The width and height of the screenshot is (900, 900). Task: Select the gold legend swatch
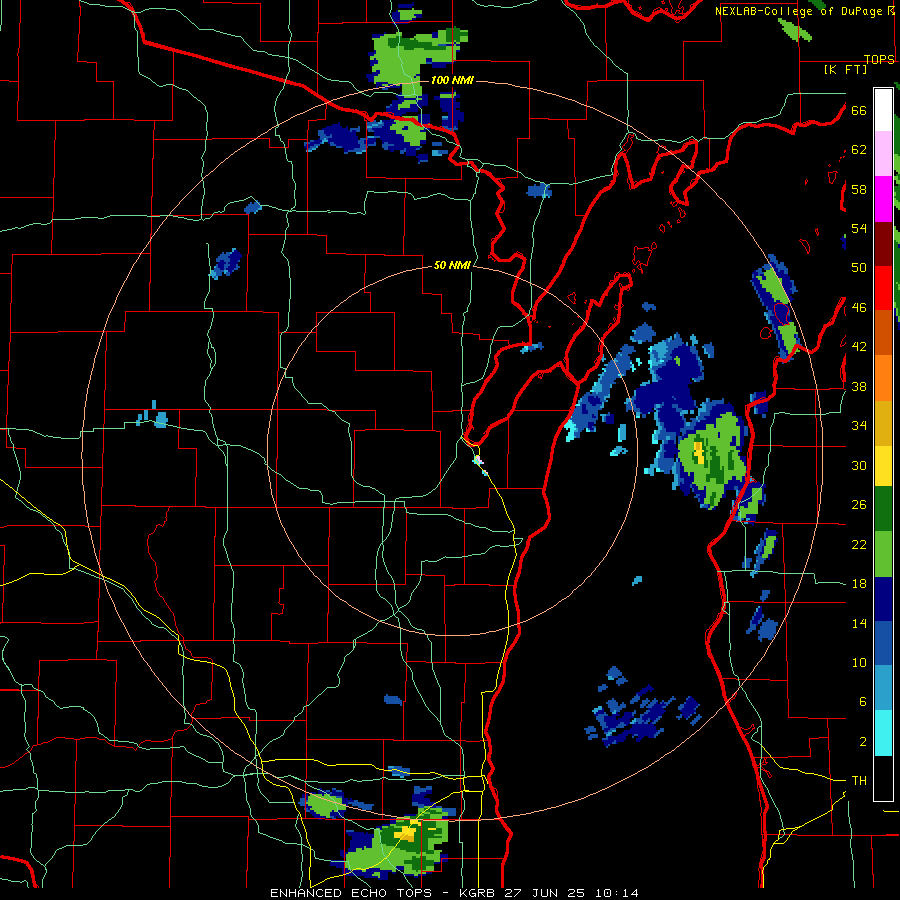[x=883, y=423]
